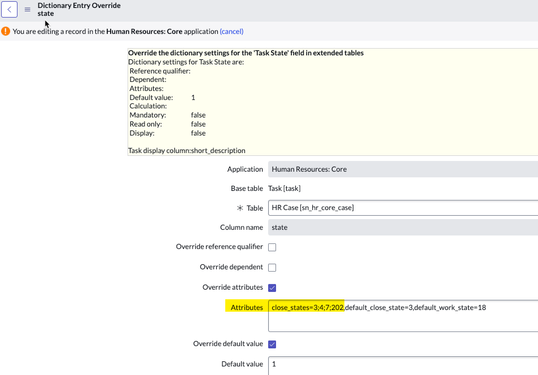Click the bold Override dictionary settings heading
Screen dimensions: 538x375
246,53
